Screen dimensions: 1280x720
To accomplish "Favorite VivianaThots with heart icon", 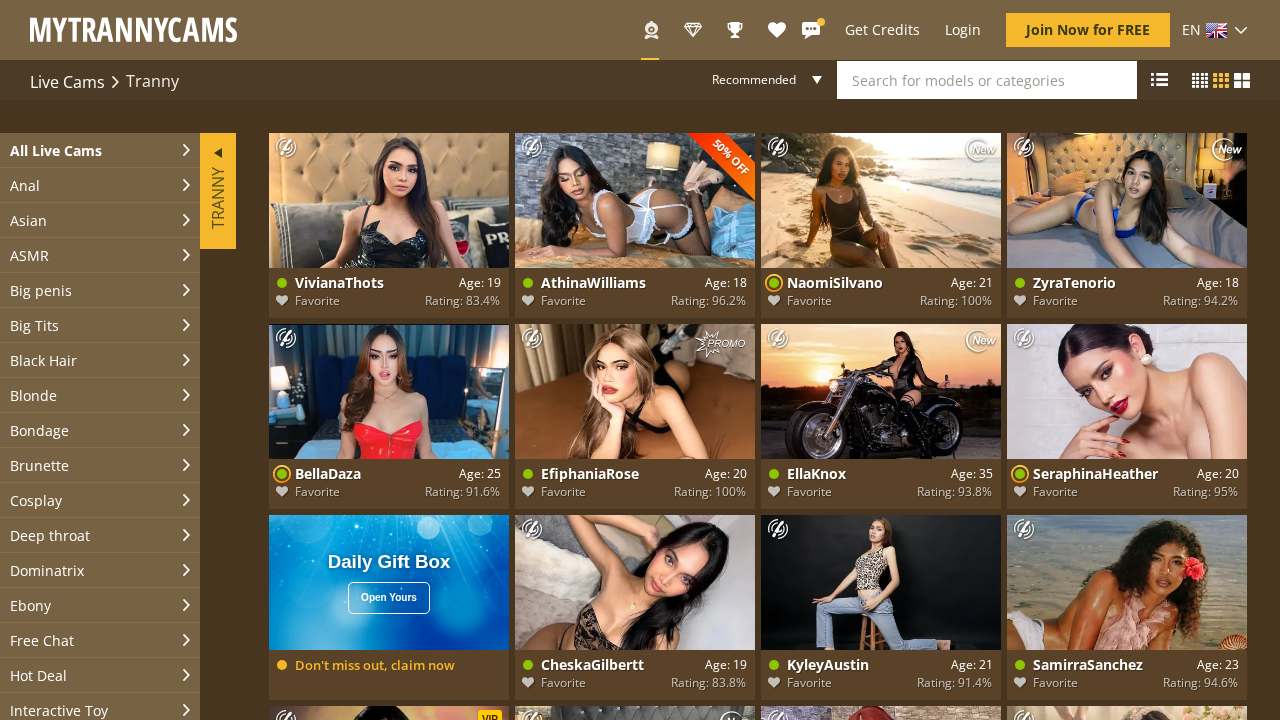I will tap(282, 300).
